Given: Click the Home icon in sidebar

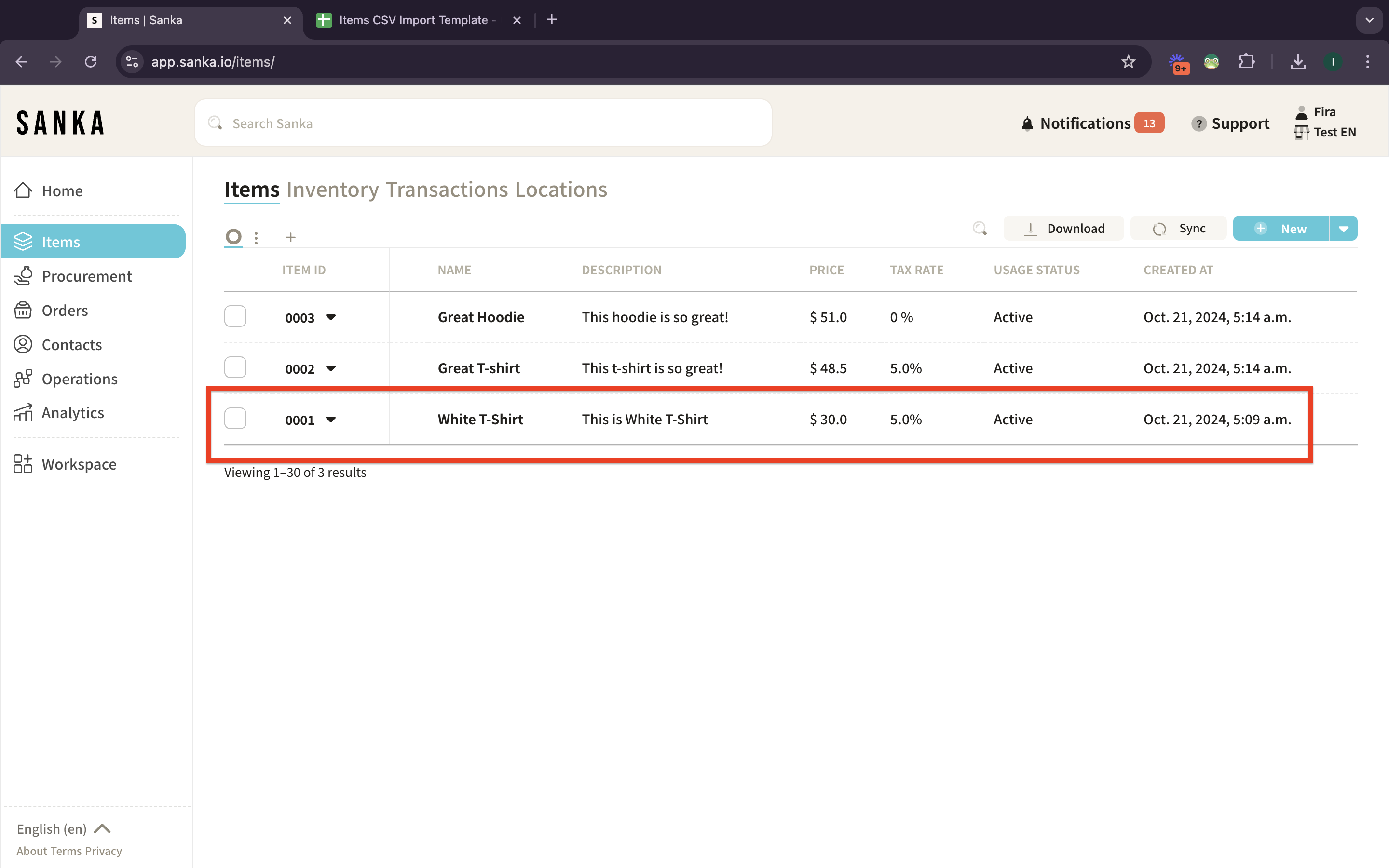Looking at the screenshot, I should click(x=23, y=190).
